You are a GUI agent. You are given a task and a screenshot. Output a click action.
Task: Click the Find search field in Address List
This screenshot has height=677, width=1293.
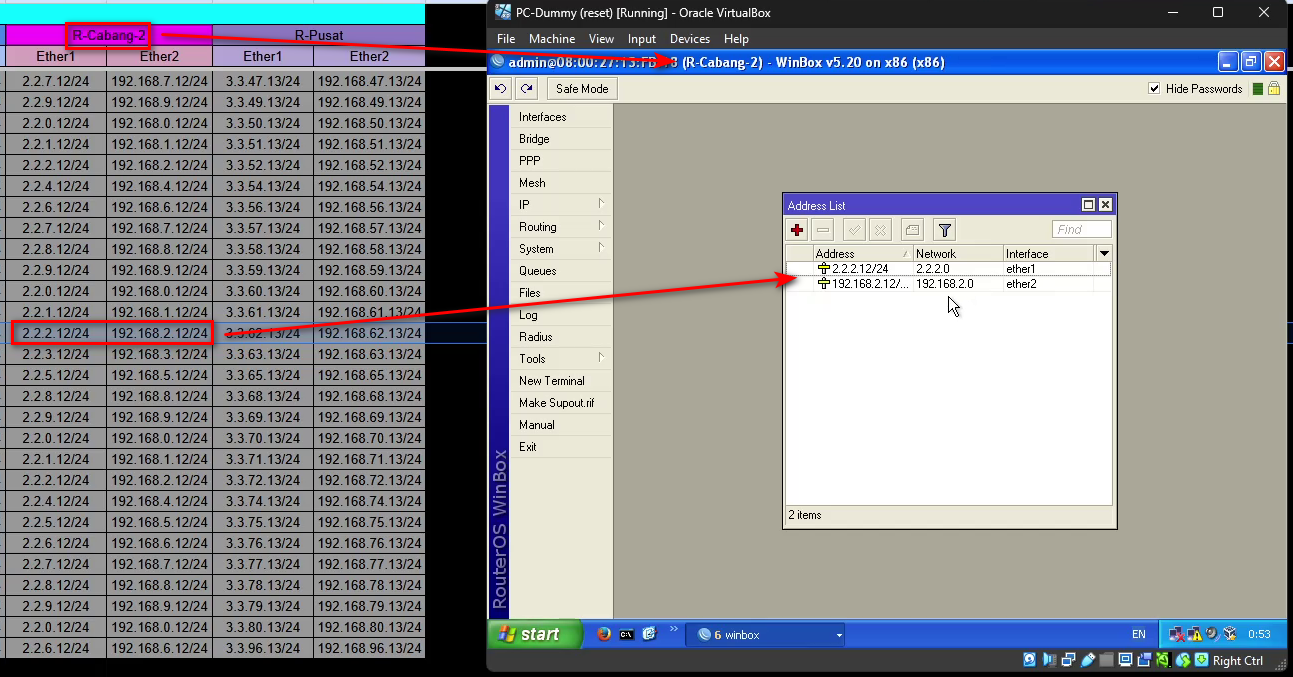point(1081,230)
